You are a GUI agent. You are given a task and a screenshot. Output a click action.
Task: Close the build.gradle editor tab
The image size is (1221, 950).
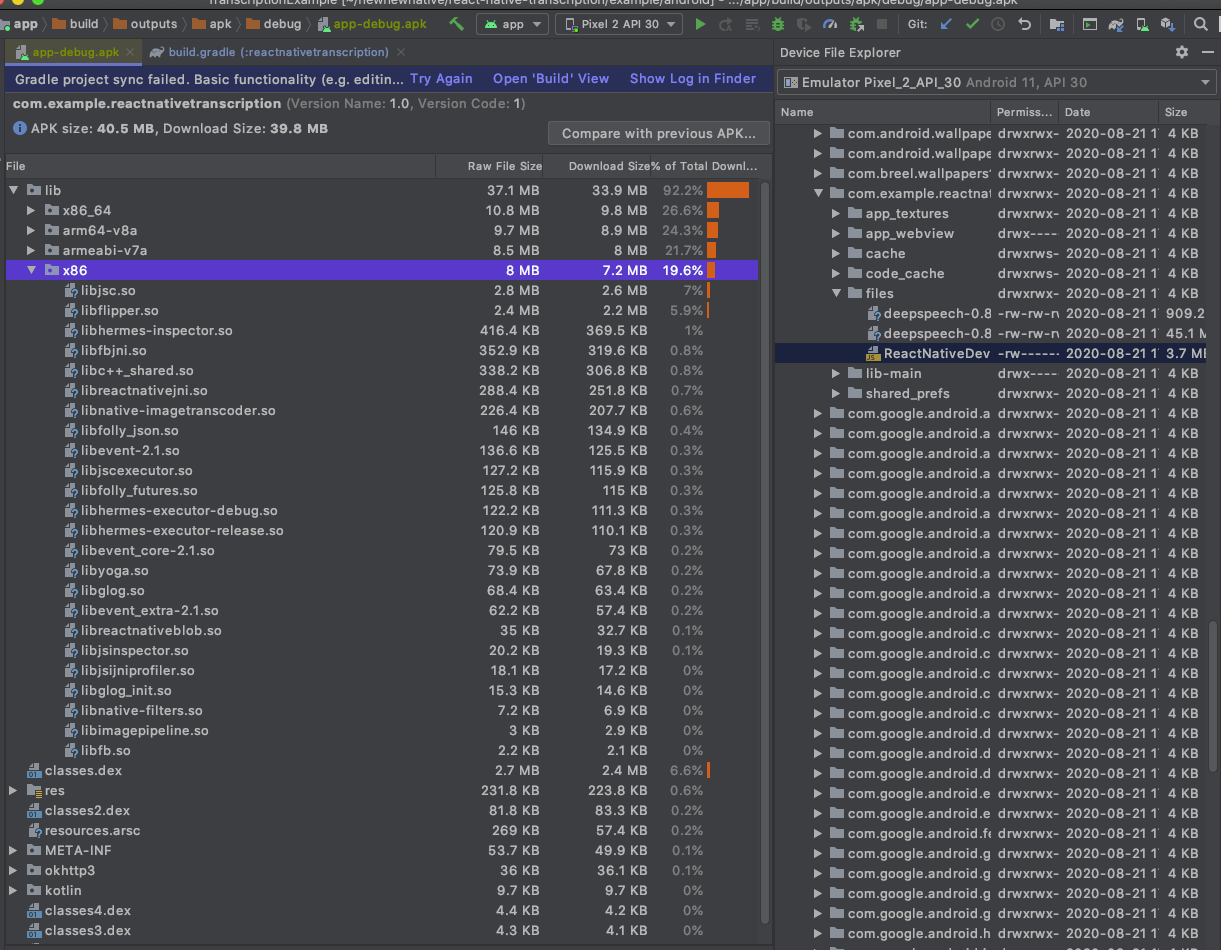(x=400, y=52)
